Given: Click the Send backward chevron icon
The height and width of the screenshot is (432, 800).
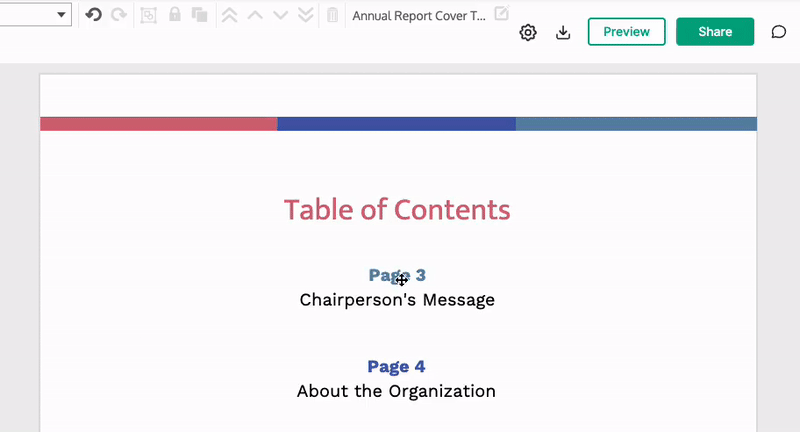Looking at the screenshot, I should [x=280, y=15].
